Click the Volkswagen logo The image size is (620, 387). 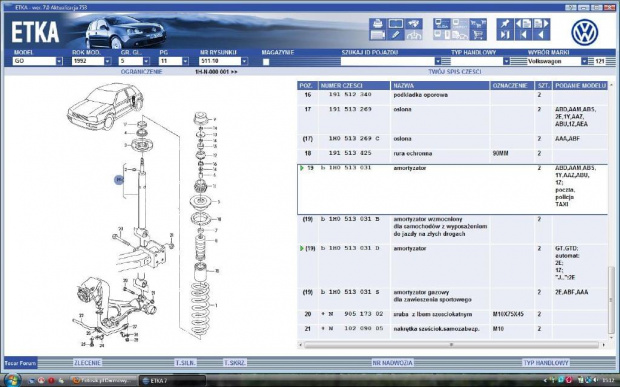(585, 32)
